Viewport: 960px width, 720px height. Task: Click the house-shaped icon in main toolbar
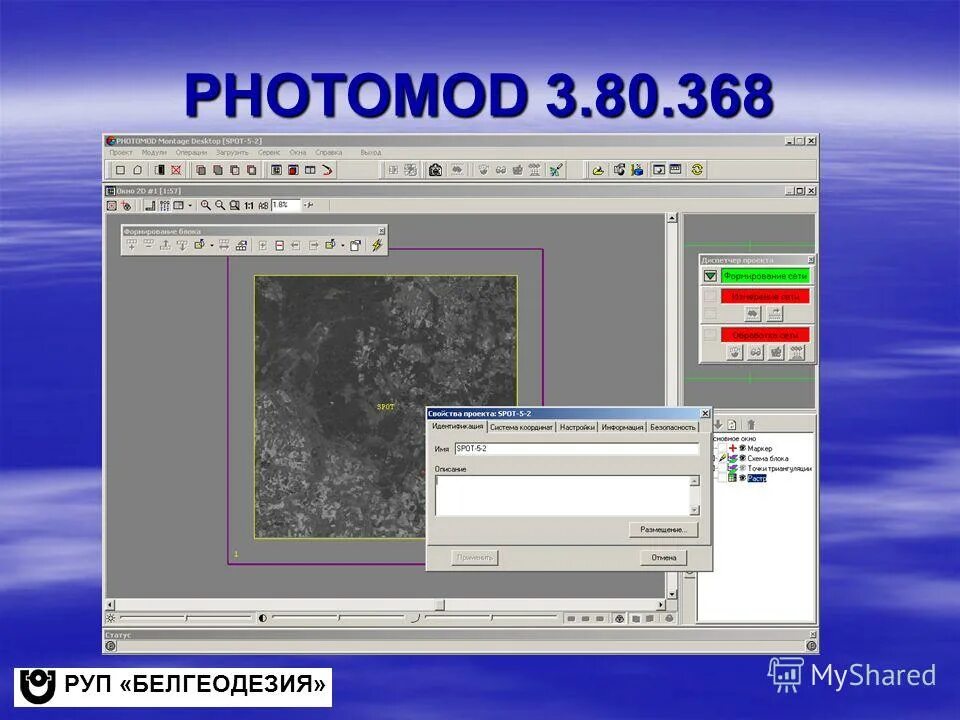point(138,170)
